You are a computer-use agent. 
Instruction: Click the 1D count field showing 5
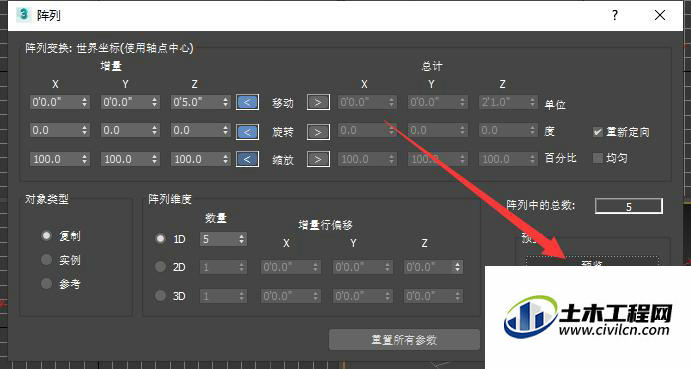(x=223, y=239)
